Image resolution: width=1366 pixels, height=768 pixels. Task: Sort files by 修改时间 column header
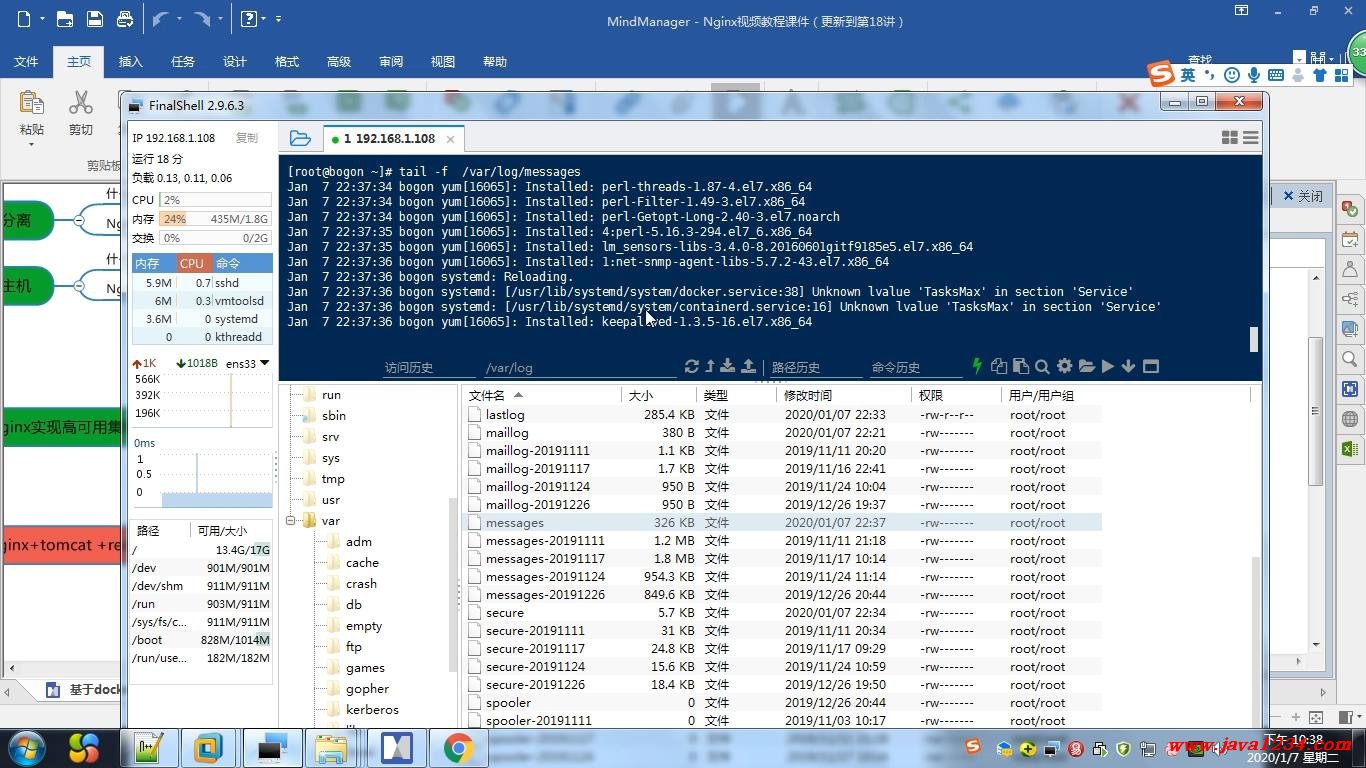pyautogui.click(x=843, y=395)
